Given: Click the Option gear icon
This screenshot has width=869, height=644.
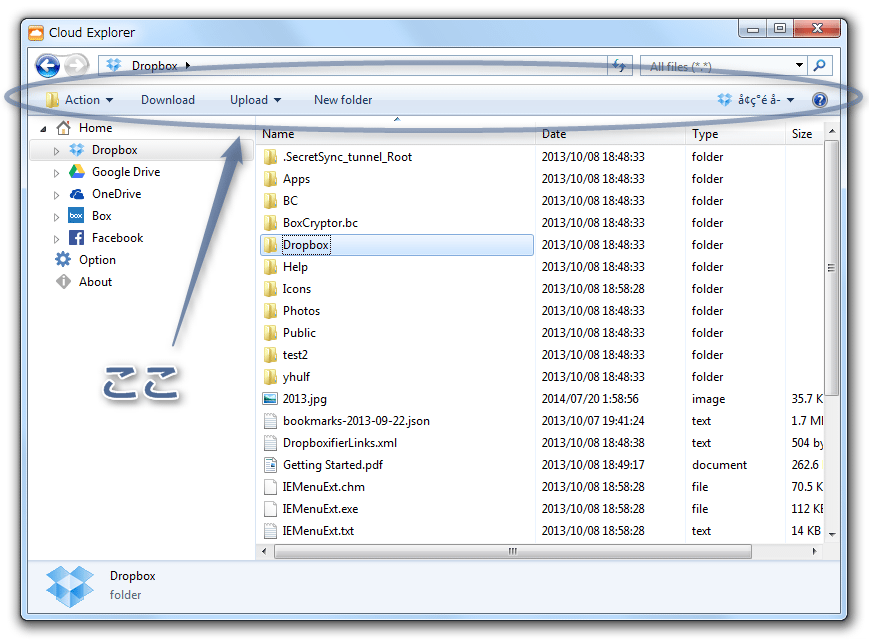Looking at the screenshot, I should pos(63,259).
